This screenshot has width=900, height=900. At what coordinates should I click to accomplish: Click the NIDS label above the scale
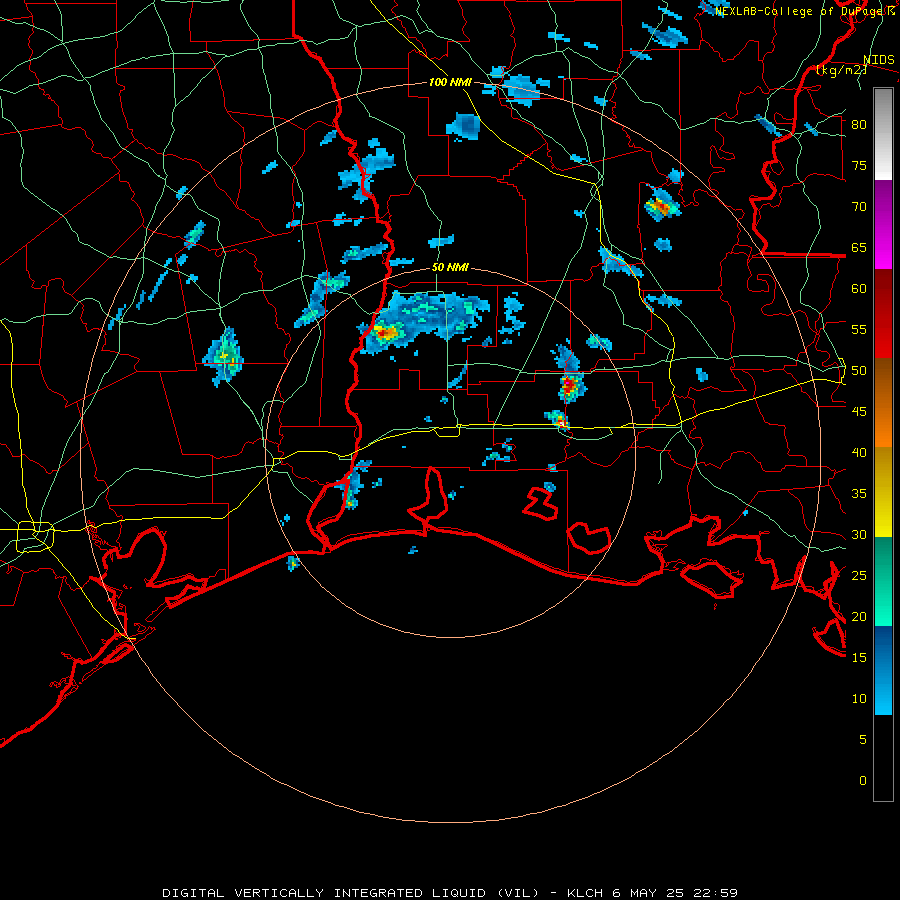point(878,60)
